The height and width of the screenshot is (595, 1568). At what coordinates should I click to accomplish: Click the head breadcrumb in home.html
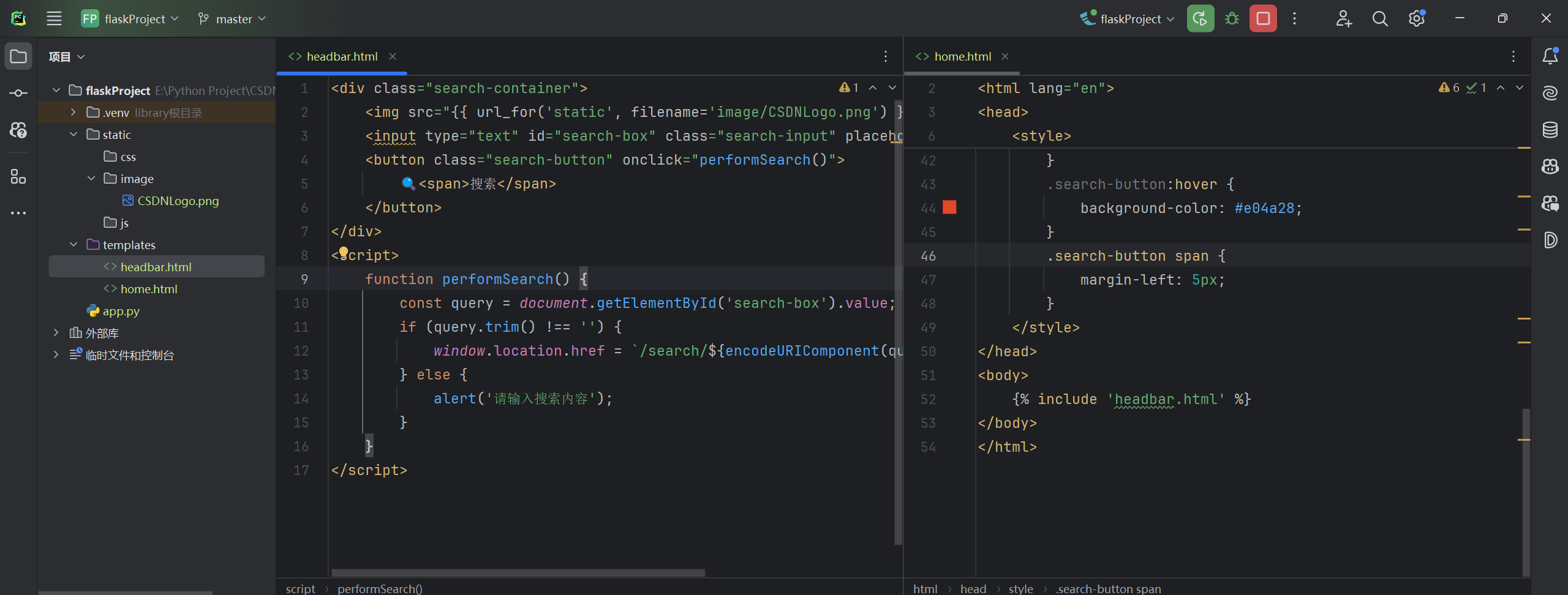pos(973,588)
